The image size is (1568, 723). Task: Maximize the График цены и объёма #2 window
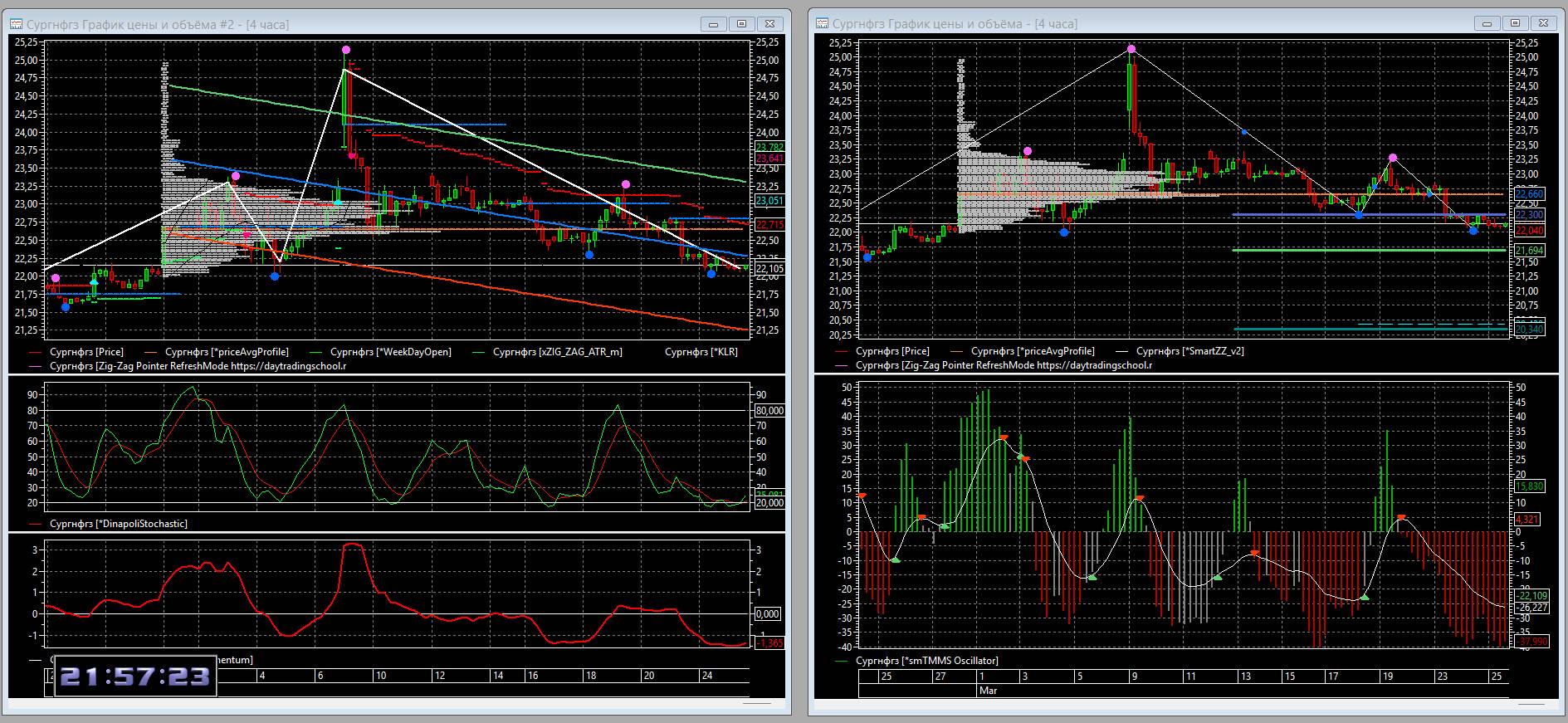tap(741, 24)
